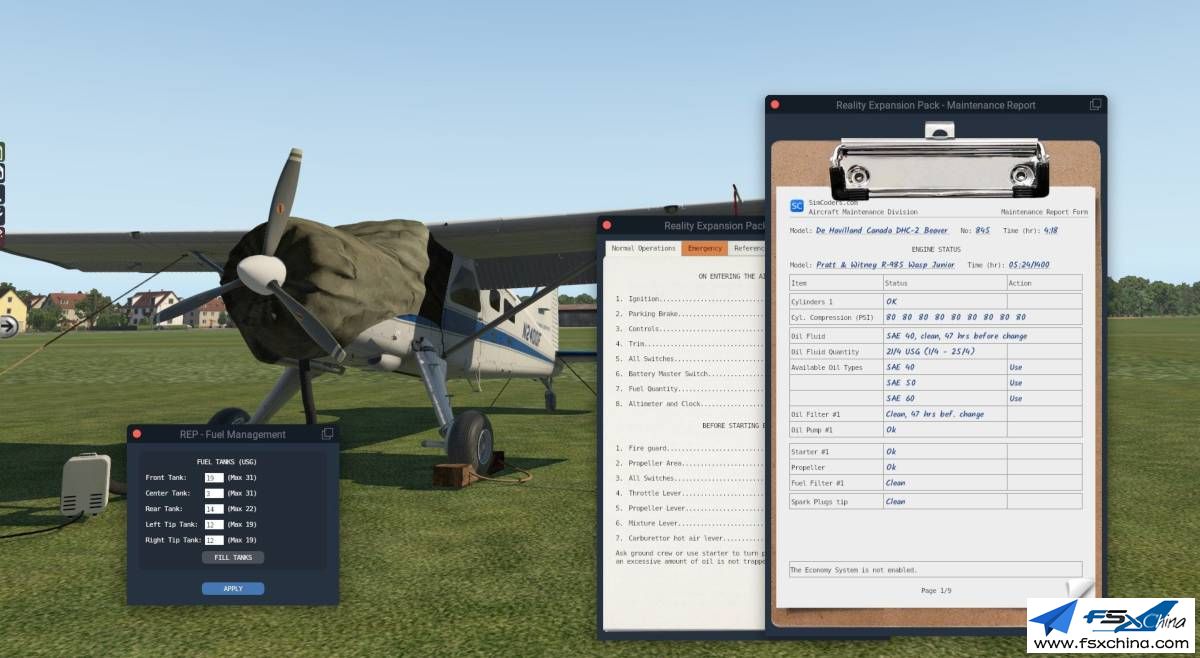1200x658 pixels.
Task: Open the green REP sidebar icon
Action: pyautogui.click(x=2, y=152)
